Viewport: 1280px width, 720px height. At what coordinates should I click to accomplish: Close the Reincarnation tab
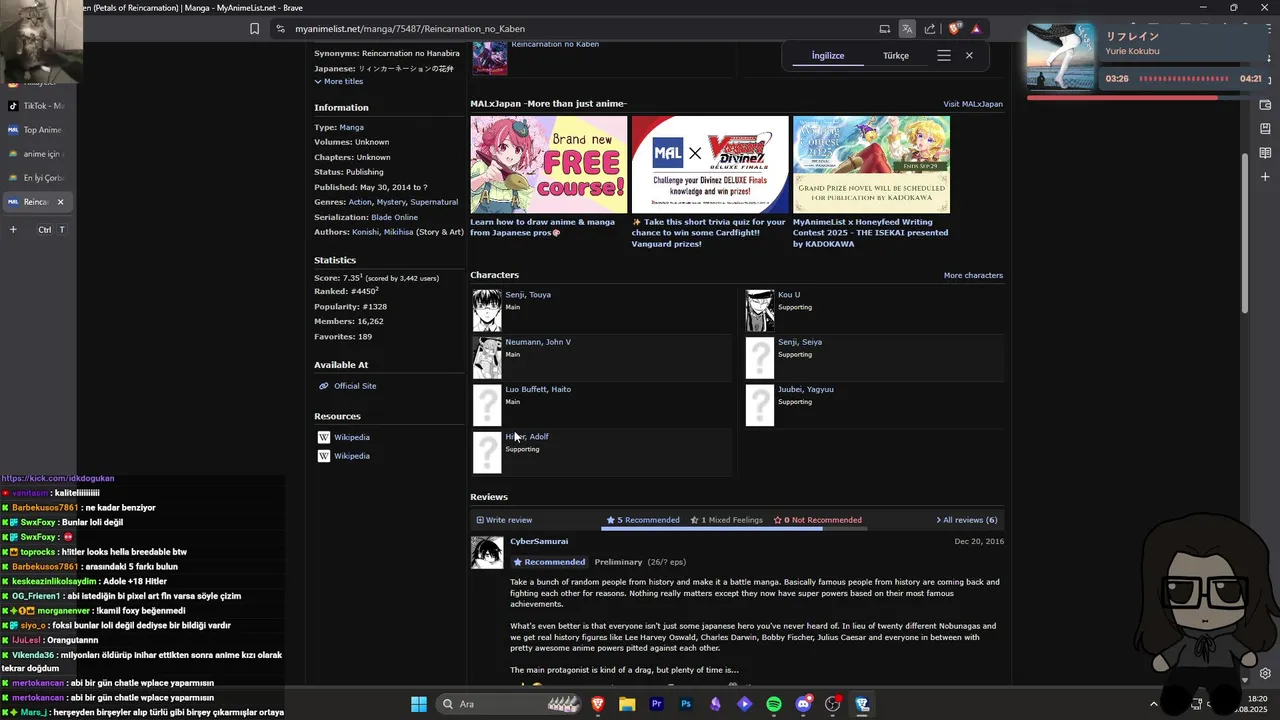click(60, 202)
